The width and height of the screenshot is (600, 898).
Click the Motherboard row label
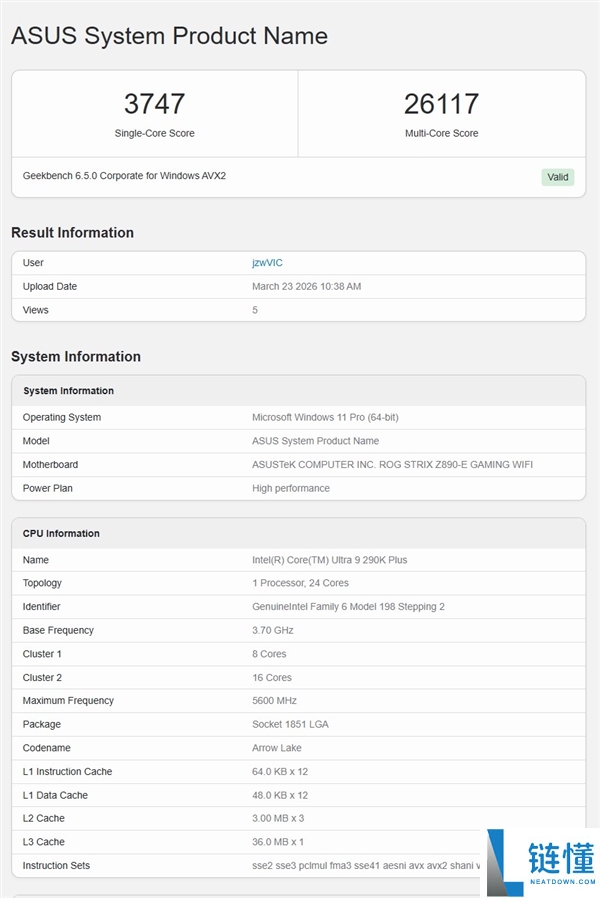[50, 464]
